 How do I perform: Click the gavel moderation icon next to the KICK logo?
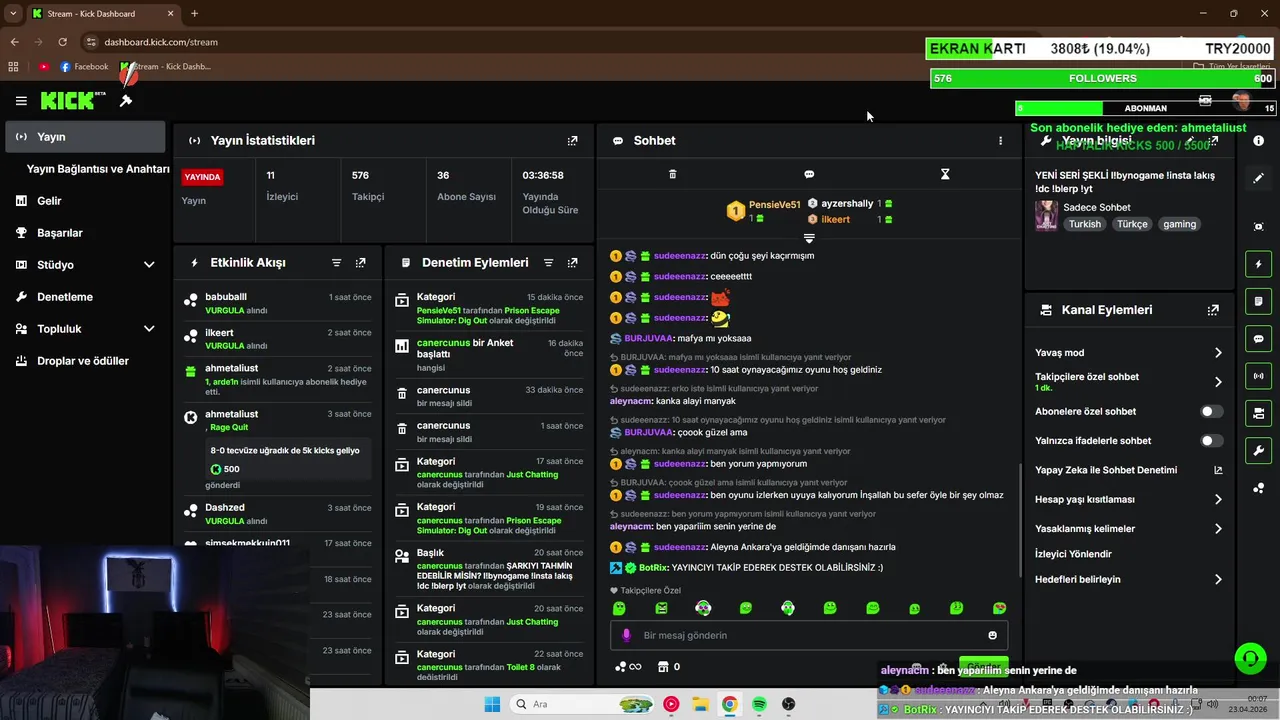[126, 101]
